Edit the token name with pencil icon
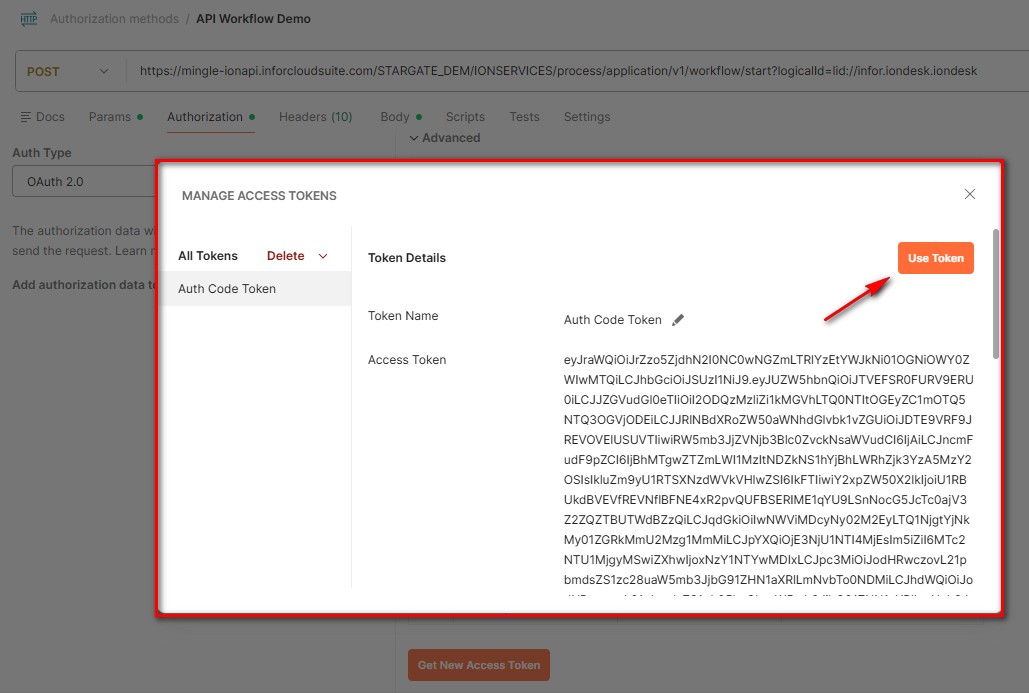 coord(678,320)
